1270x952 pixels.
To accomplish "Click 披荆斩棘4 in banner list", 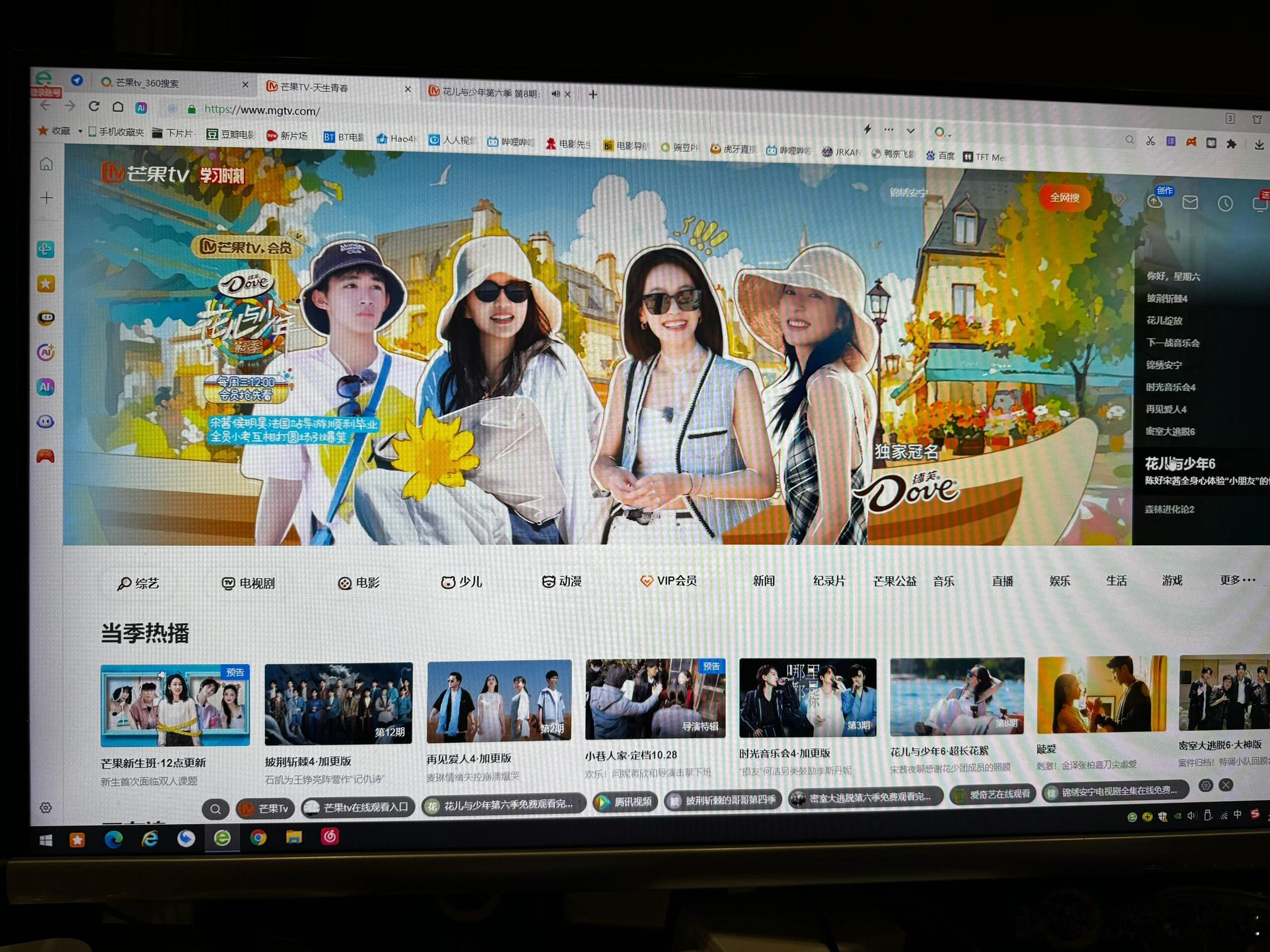I will click(x=1167, y=298).
